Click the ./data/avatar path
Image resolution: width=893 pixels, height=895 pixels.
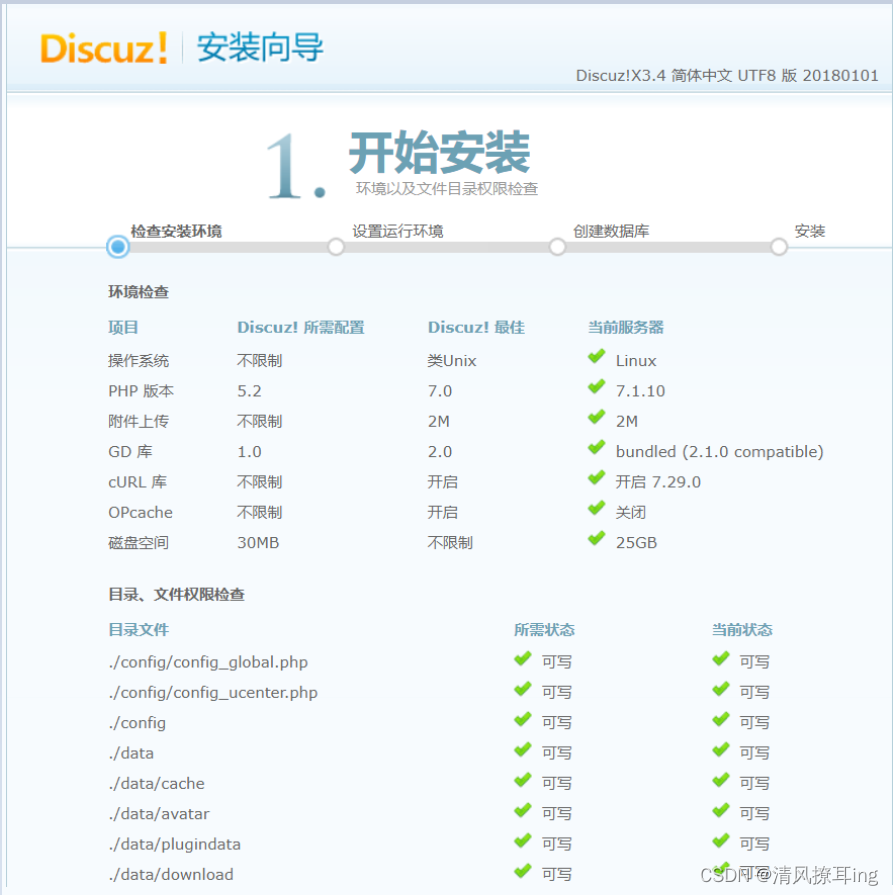tap(159, 813)
